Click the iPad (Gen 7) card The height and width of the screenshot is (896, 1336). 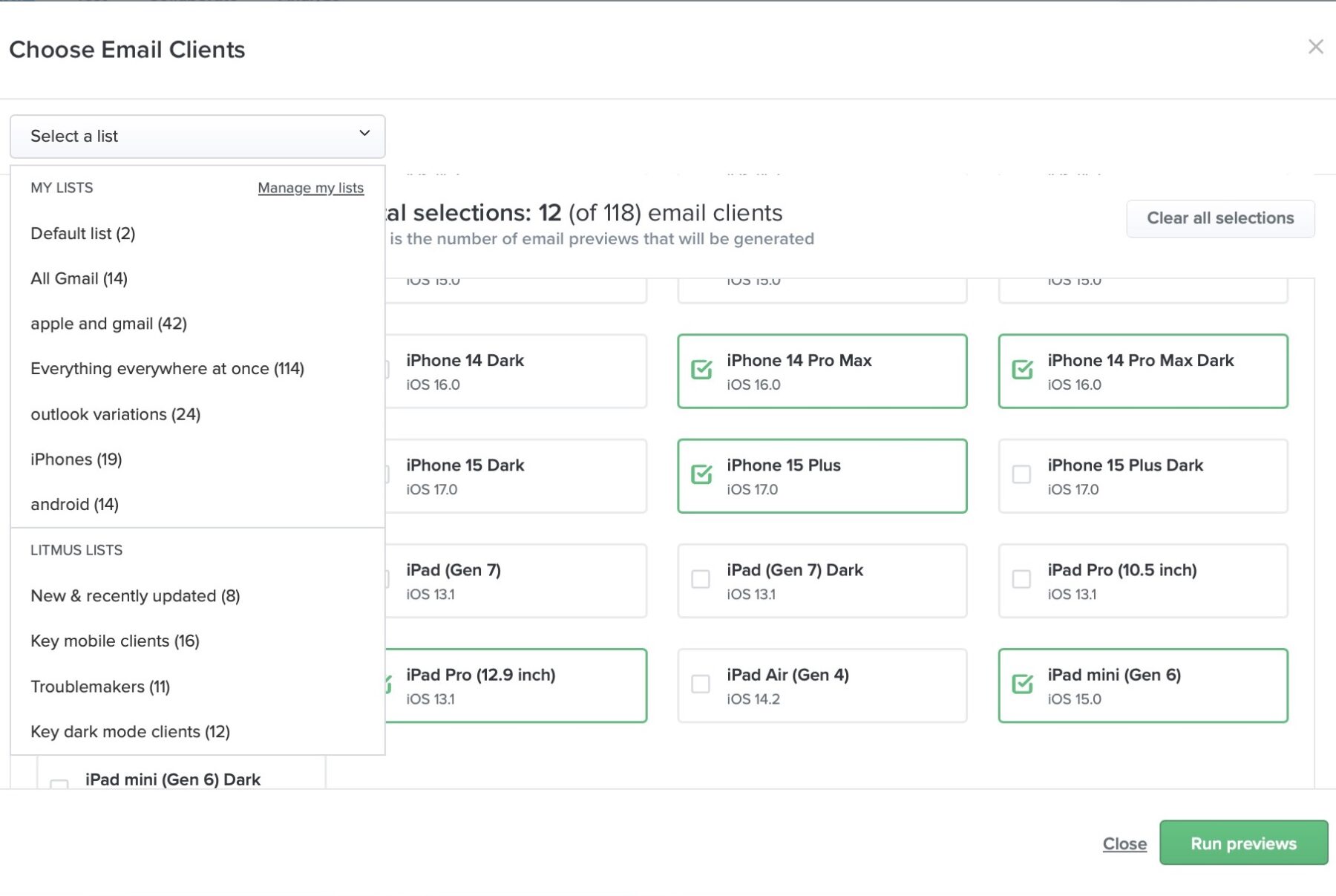click(x=516, y=581)
